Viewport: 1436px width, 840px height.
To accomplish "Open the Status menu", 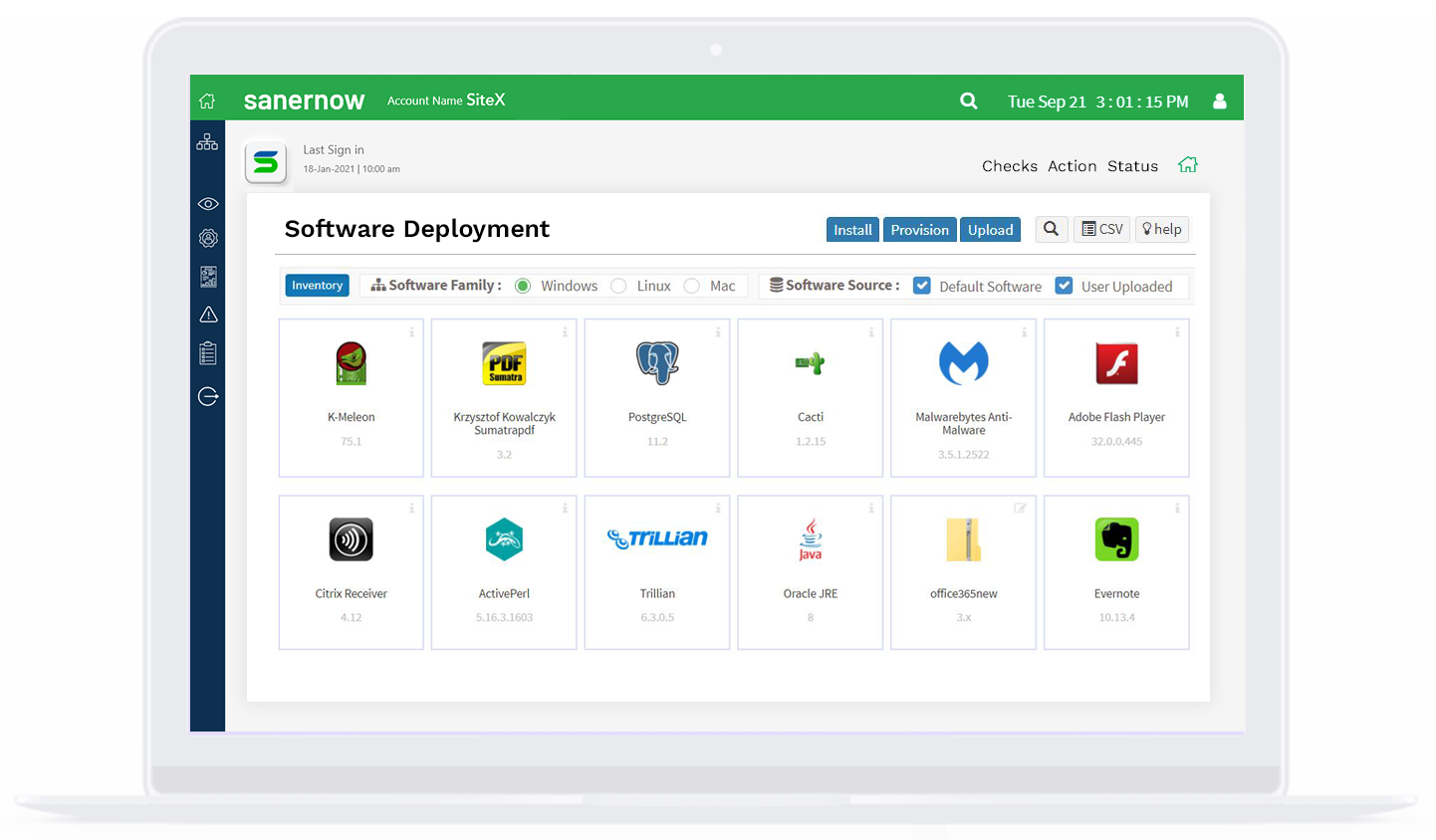I will tap(1133, 166).
